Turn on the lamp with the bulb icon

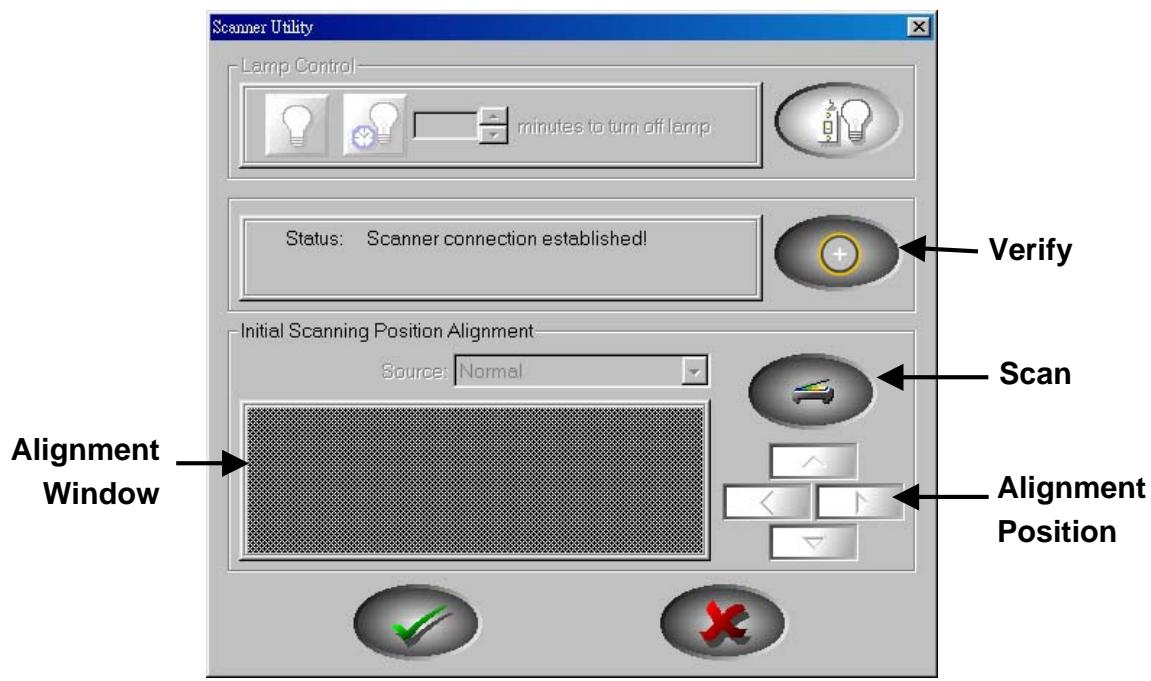pos(297,125)
